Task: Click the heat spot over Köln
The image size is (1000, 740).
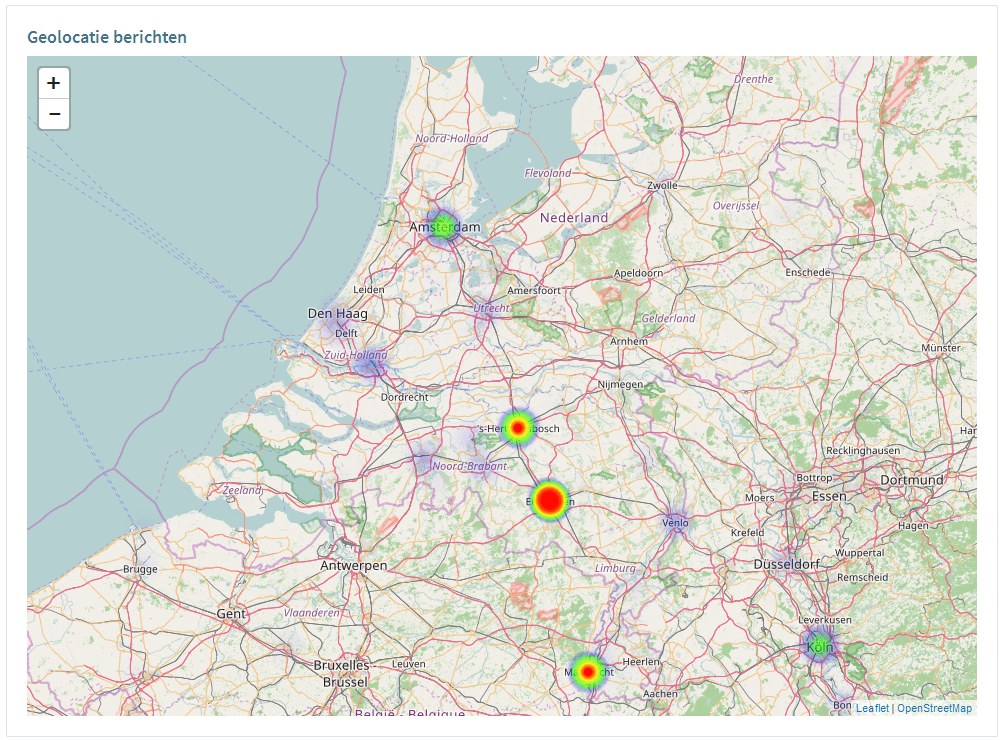Action: 820,645
